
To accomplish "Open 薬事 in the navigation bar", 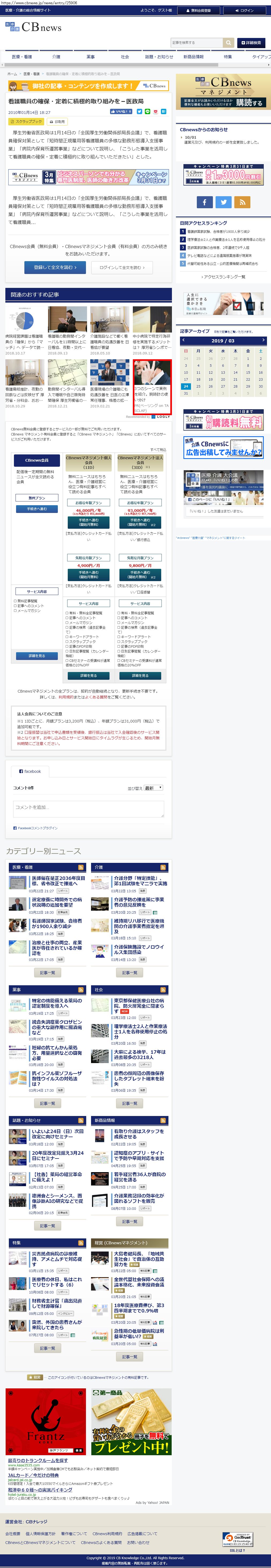I will [x=90, y=57].
